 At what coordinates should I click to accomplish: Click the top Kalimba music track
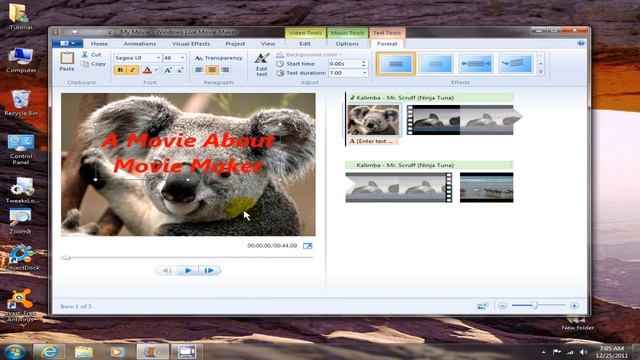429,98
